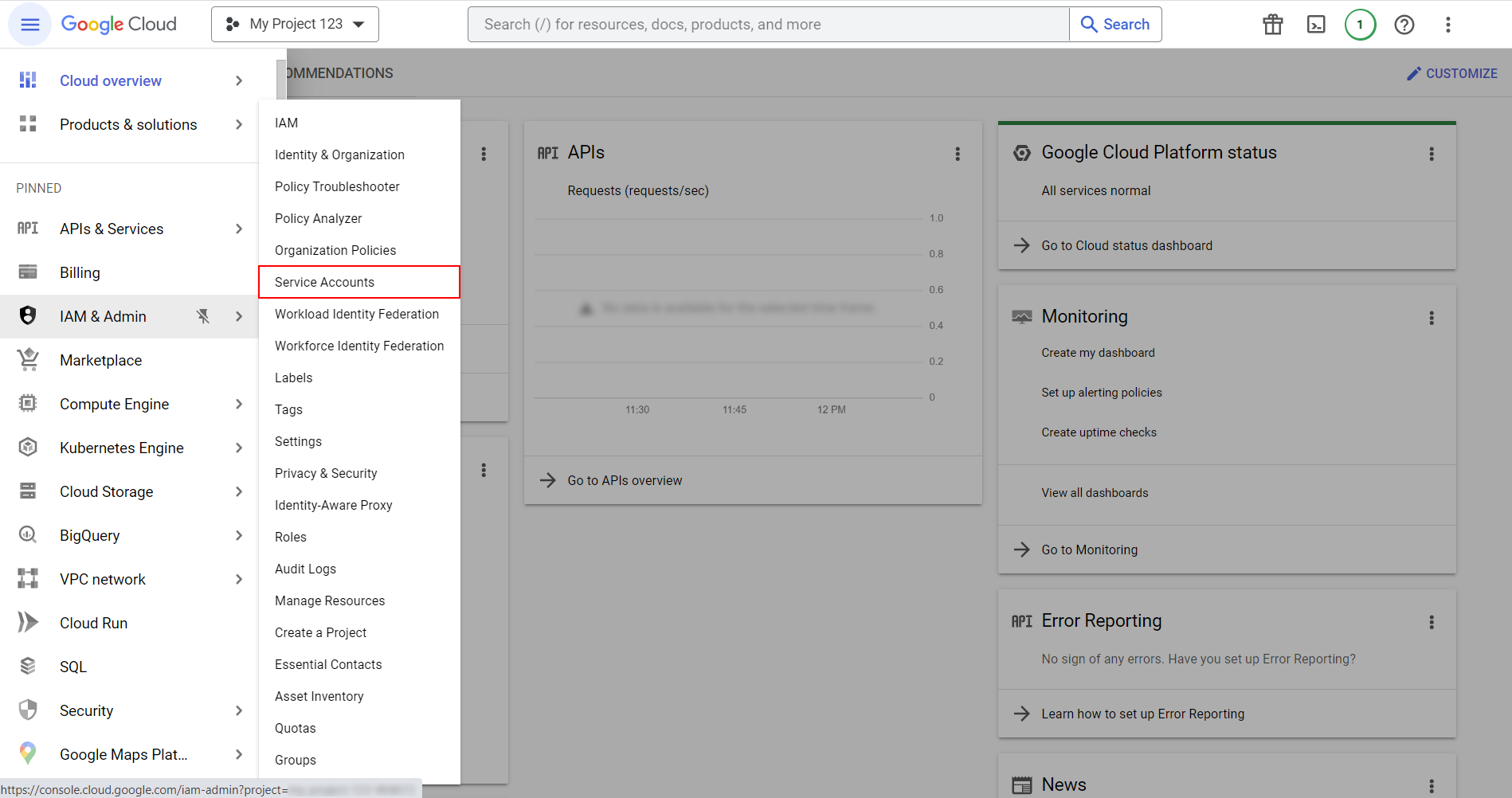This screenshot has height=798, width=1512.
Task: Open News card options menu
Action: pos(1432,786)
